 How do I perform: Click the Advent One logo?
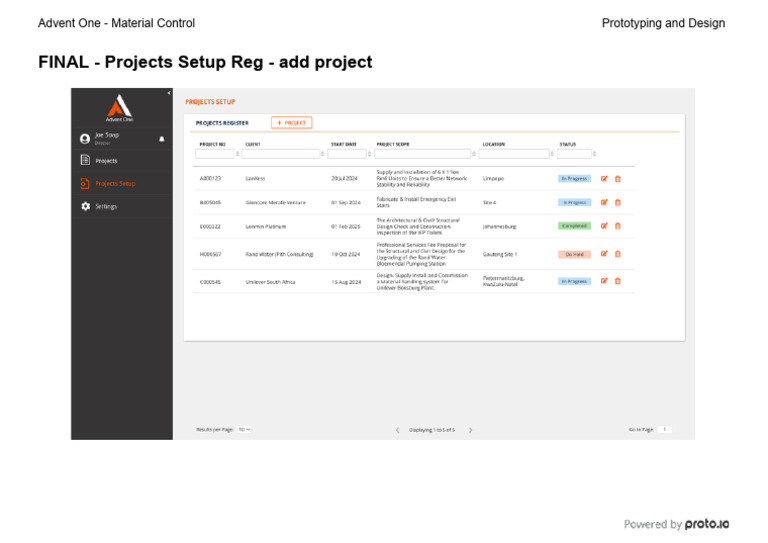(120, 108)
